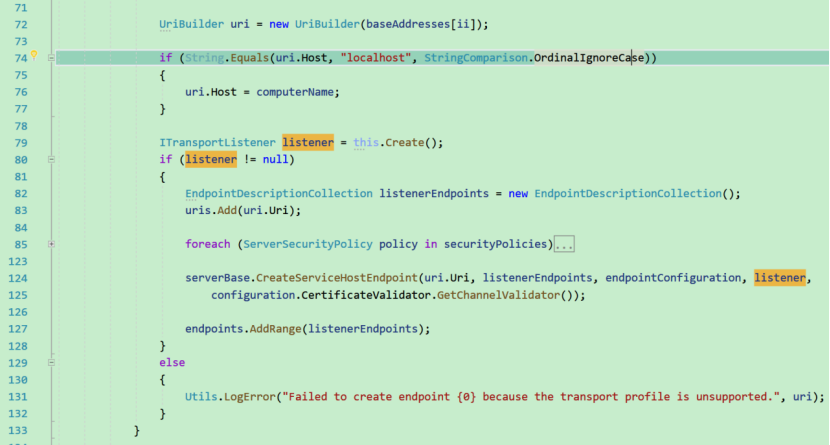This screenshot has height=445, width=830.
Task: Click 'securityPolicies' on line 85
Action: (x=495, y=244)
